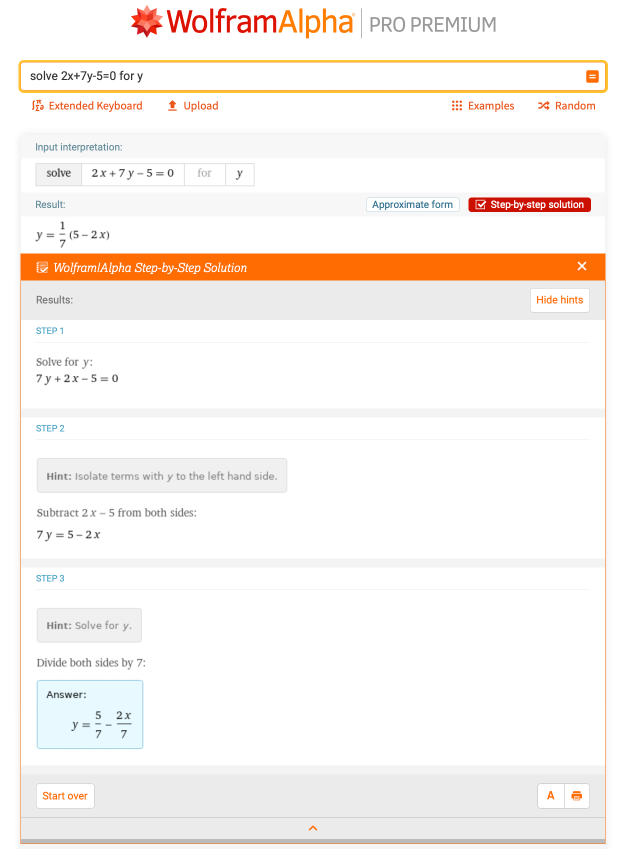Click the 'Results:' label
This screenshot has width=633, height=865.
pos(55,300)
